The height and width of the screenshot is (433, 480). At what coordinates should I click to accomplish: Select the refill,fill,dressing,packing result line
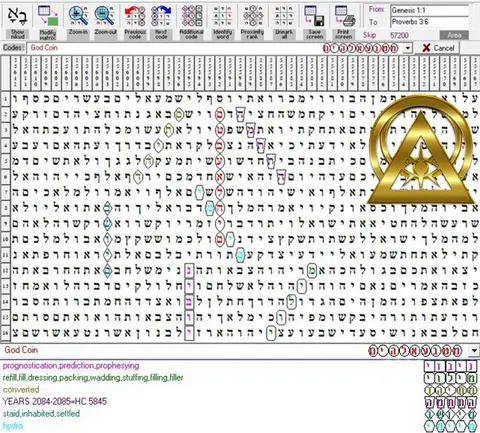[93, 378]
